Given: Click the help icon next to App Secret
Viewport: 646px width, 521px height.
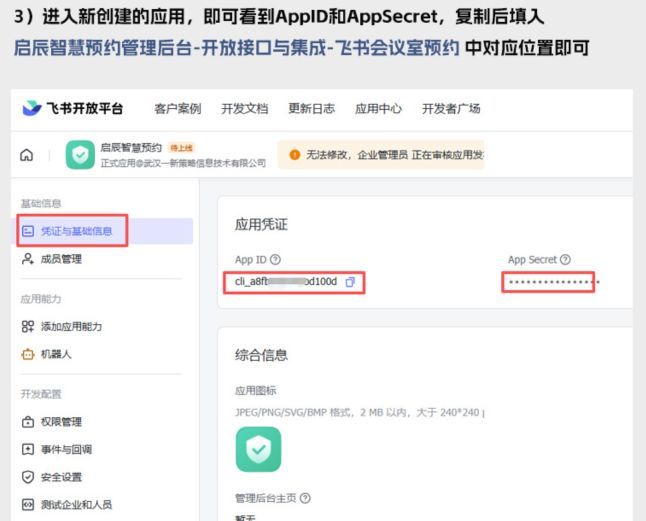Looking at the screenshot, I should click(565, 260).
